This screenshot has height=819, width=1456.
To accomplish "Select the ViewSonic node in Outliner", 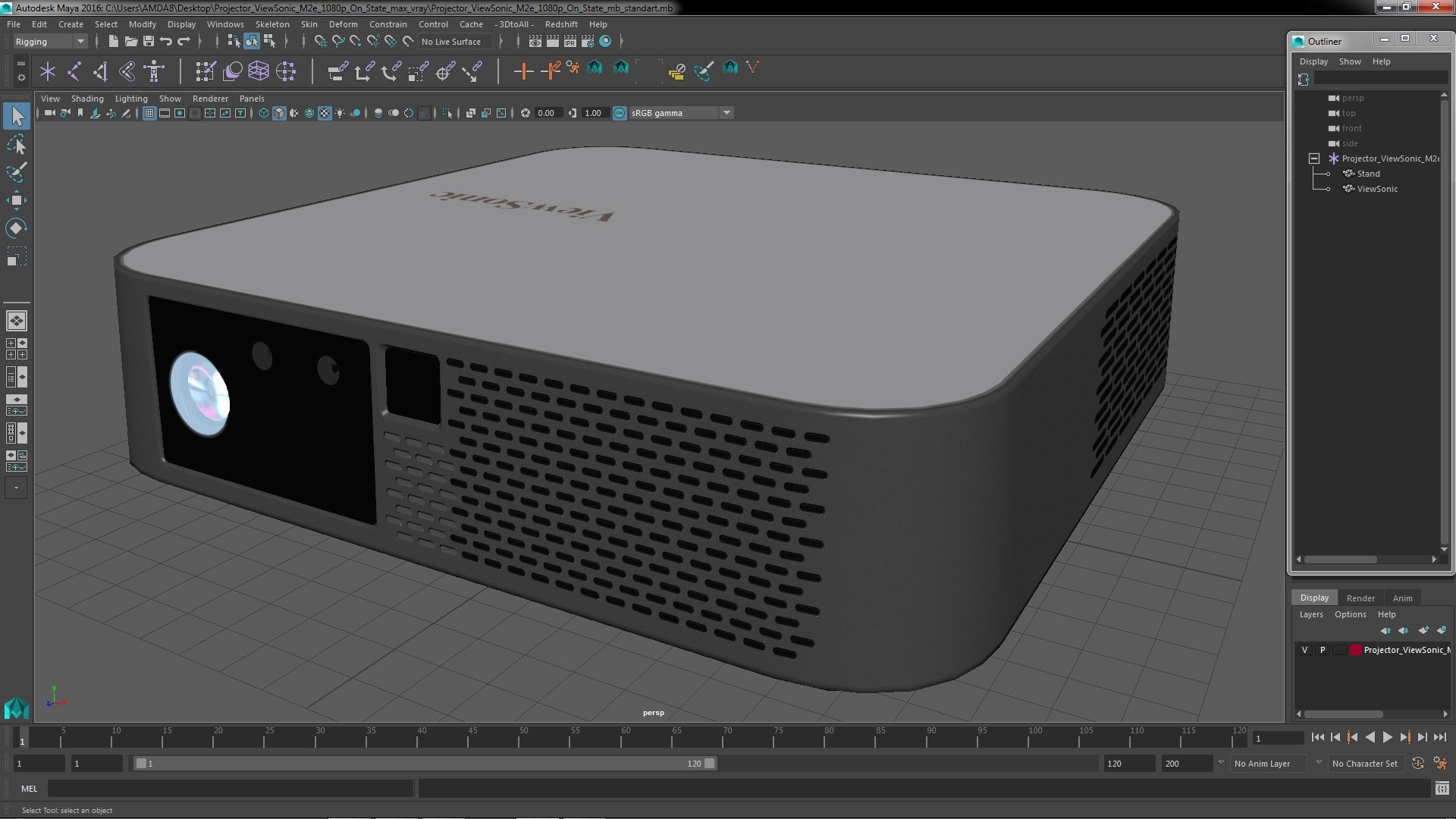I will click(1377, 189).
